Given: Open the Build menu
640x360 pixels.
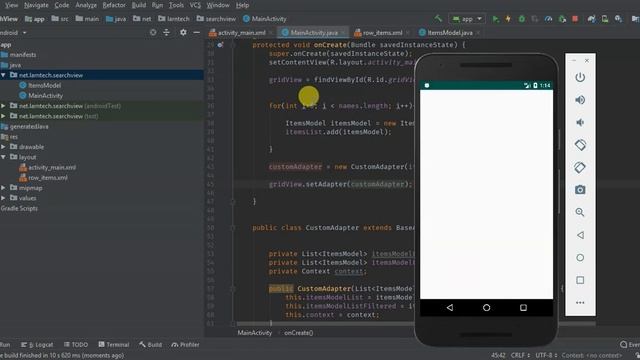Looking at the screenshot, I should point(139,5).
